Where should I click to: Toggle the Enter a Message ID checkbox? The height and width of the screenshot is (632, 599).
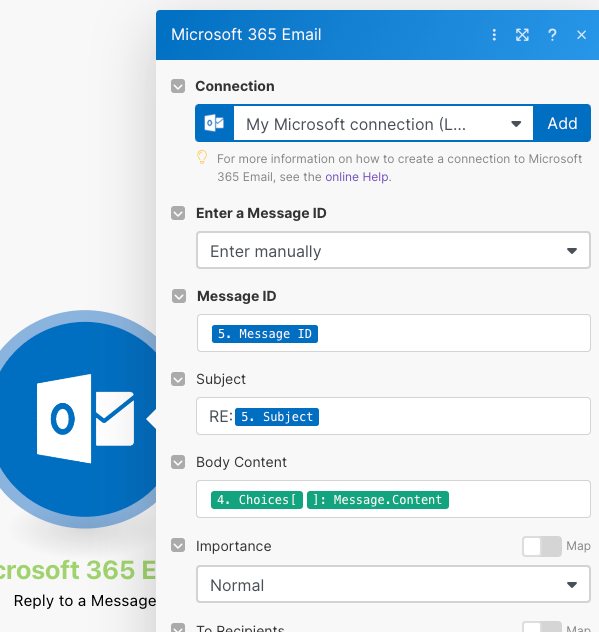178,213
